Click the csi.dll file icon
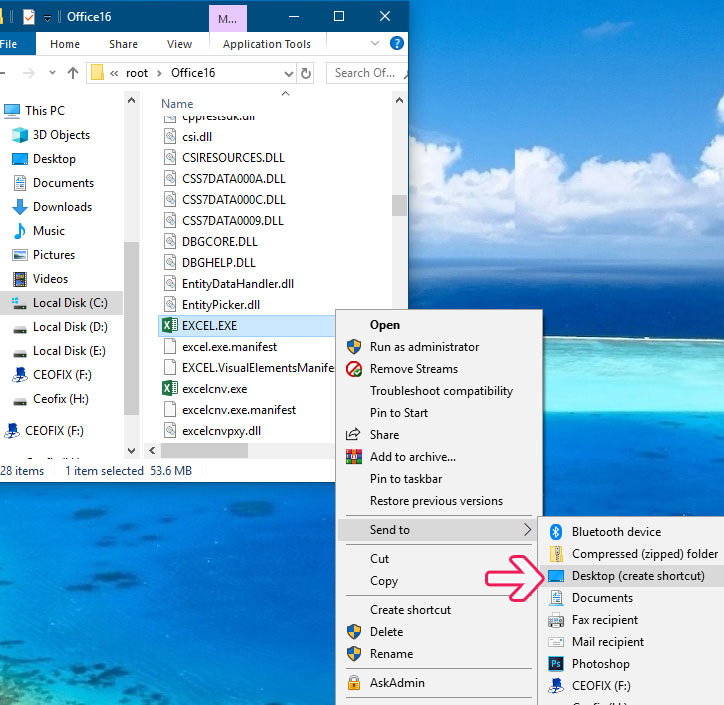Image resolution: width=724 pixels, height=705 pixels. coord(170,137)
